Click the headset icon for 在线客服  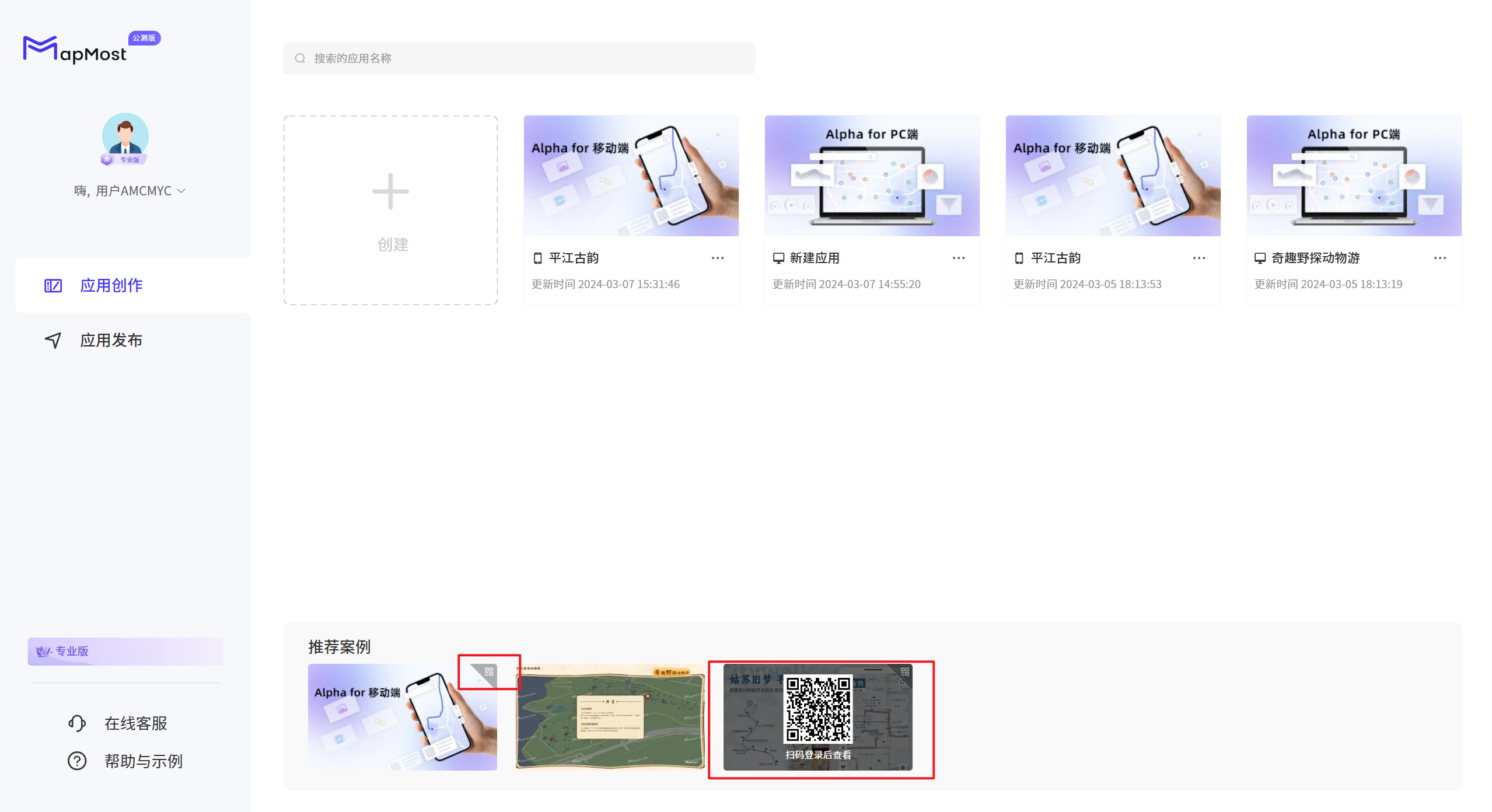[77, 723]
